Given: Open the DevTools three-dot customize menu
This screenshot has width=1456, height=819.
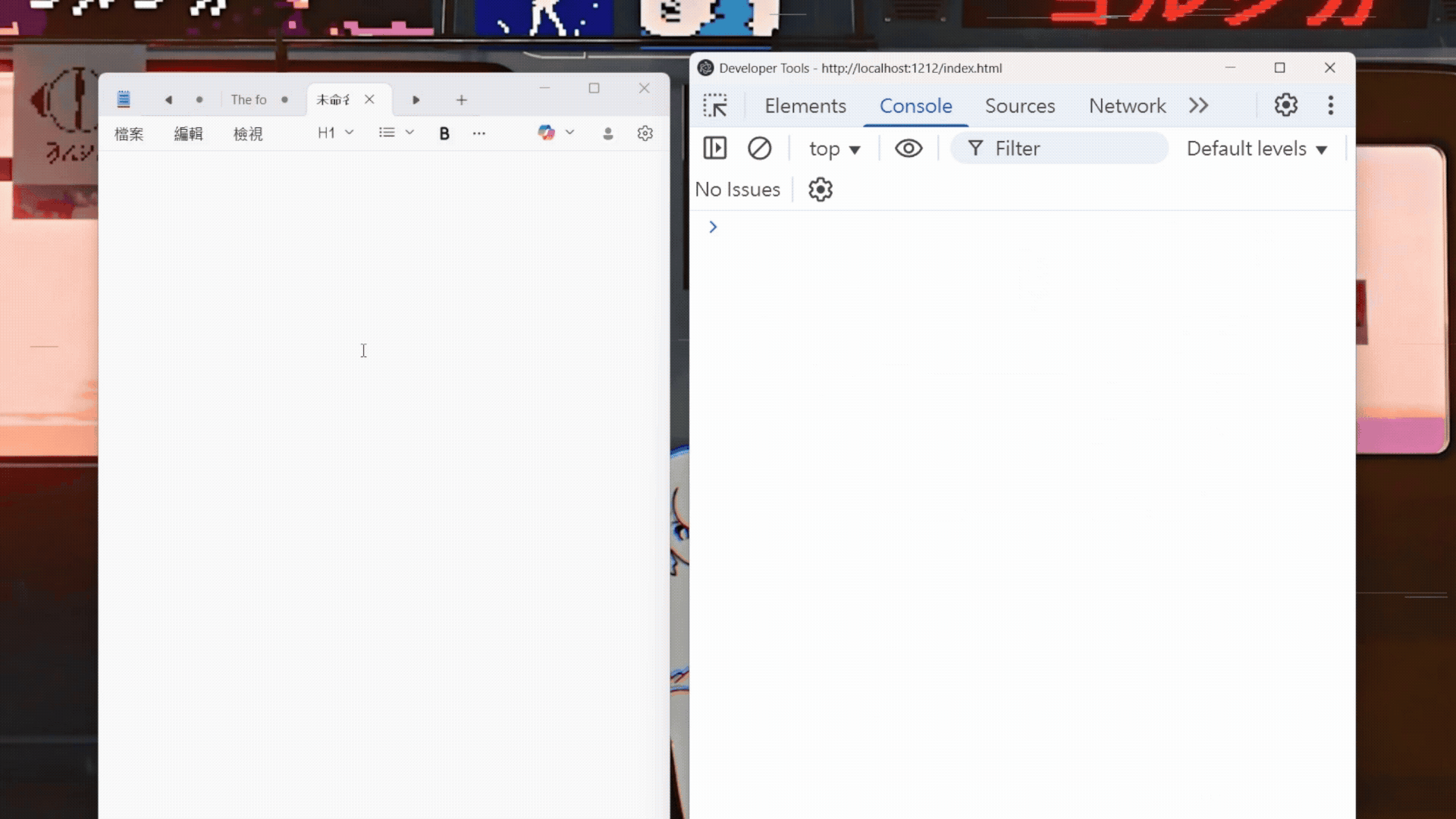Looking at the screenshot, I should click(1330, 105).
